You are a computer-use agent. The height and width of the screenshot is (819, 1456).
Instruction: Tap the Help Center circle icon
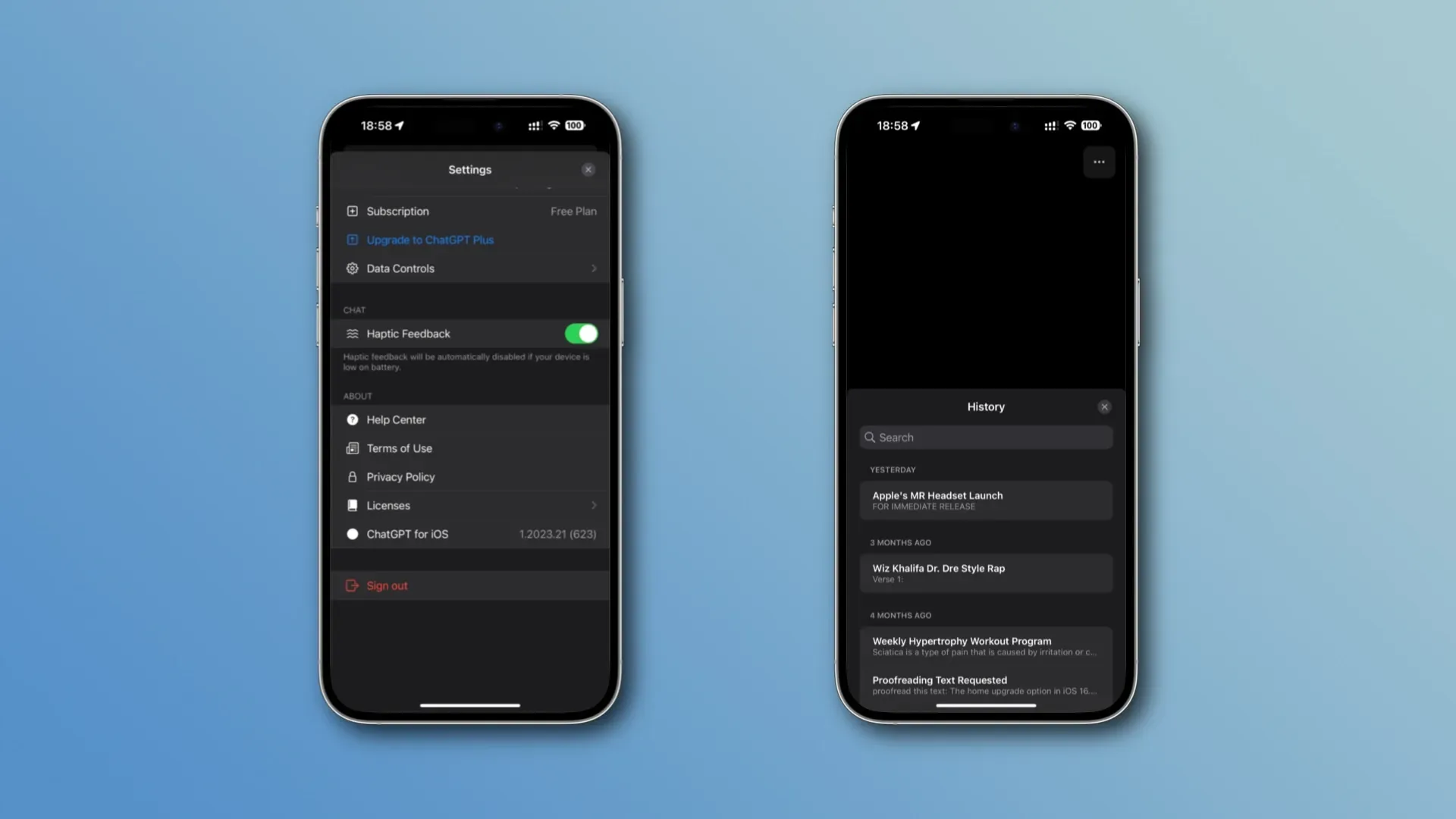[352, 419]
